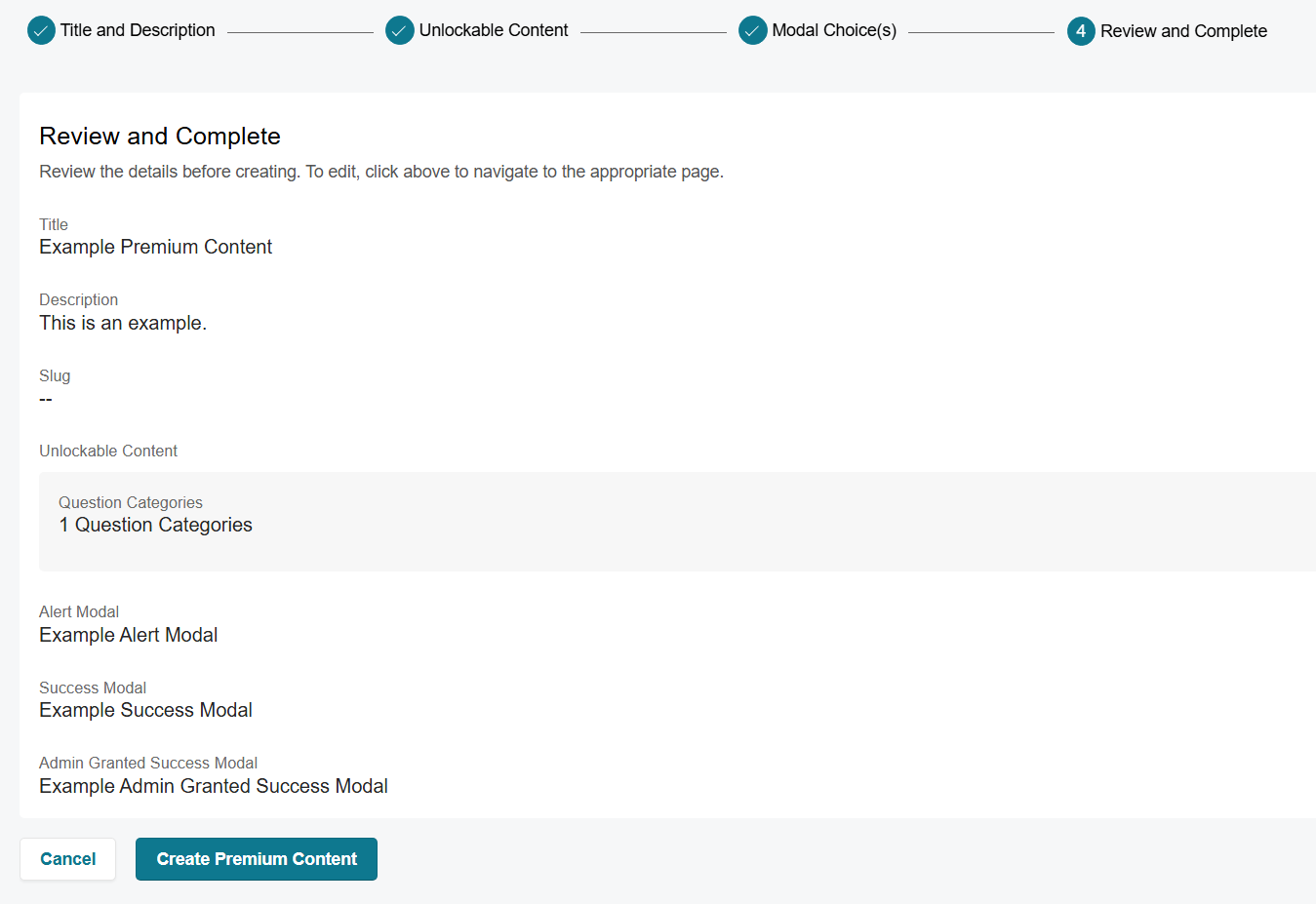Click the Example Alert Modal value
The width and height of the screenshot is (1316, 904).
pyautogui.click(x=128, y=636)
